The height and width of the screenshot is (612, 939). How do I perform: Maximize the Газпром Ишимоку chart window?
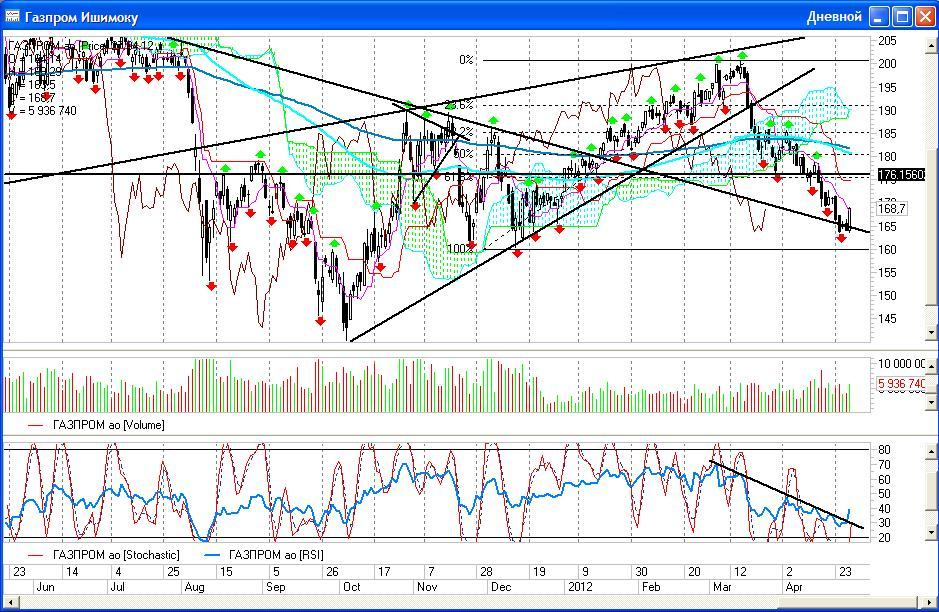coord(902,16)
